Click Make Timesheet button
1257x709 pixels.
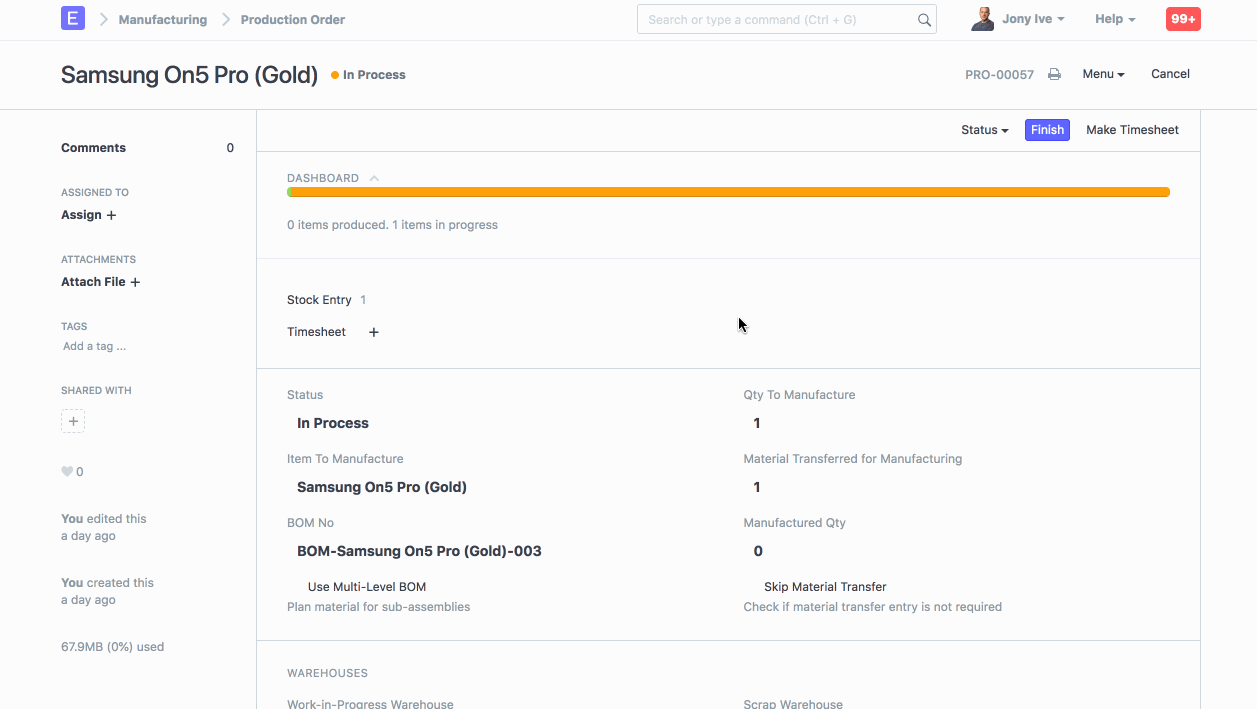pyautogui.click(x=1132, y=130)
